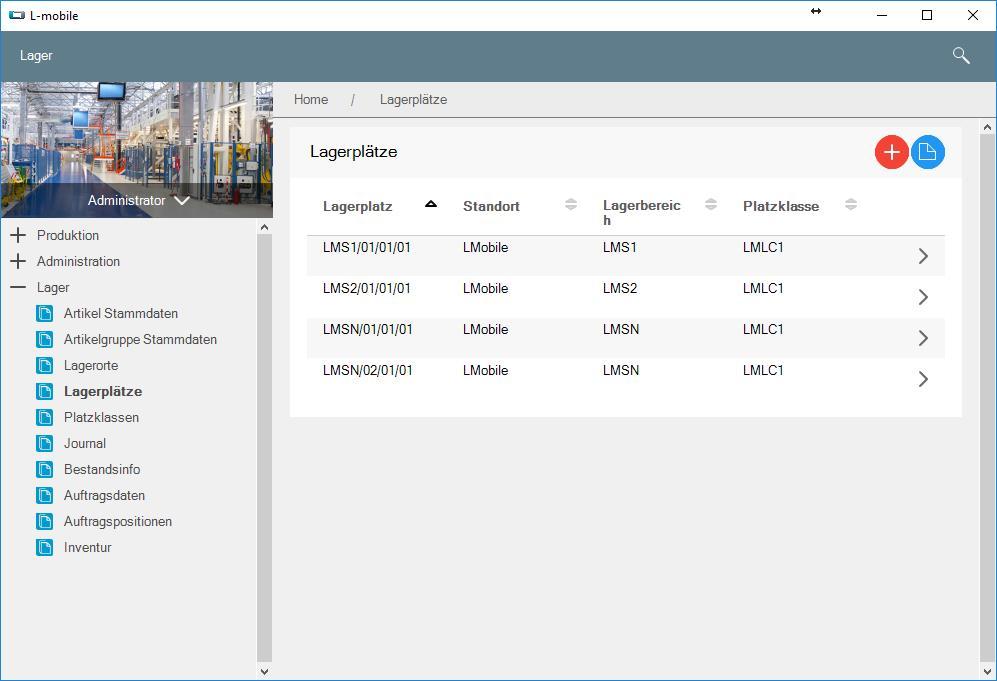Sort by Lagerplatz column arrow
This screenshot has width=997, height=681.
coord(430,204)
